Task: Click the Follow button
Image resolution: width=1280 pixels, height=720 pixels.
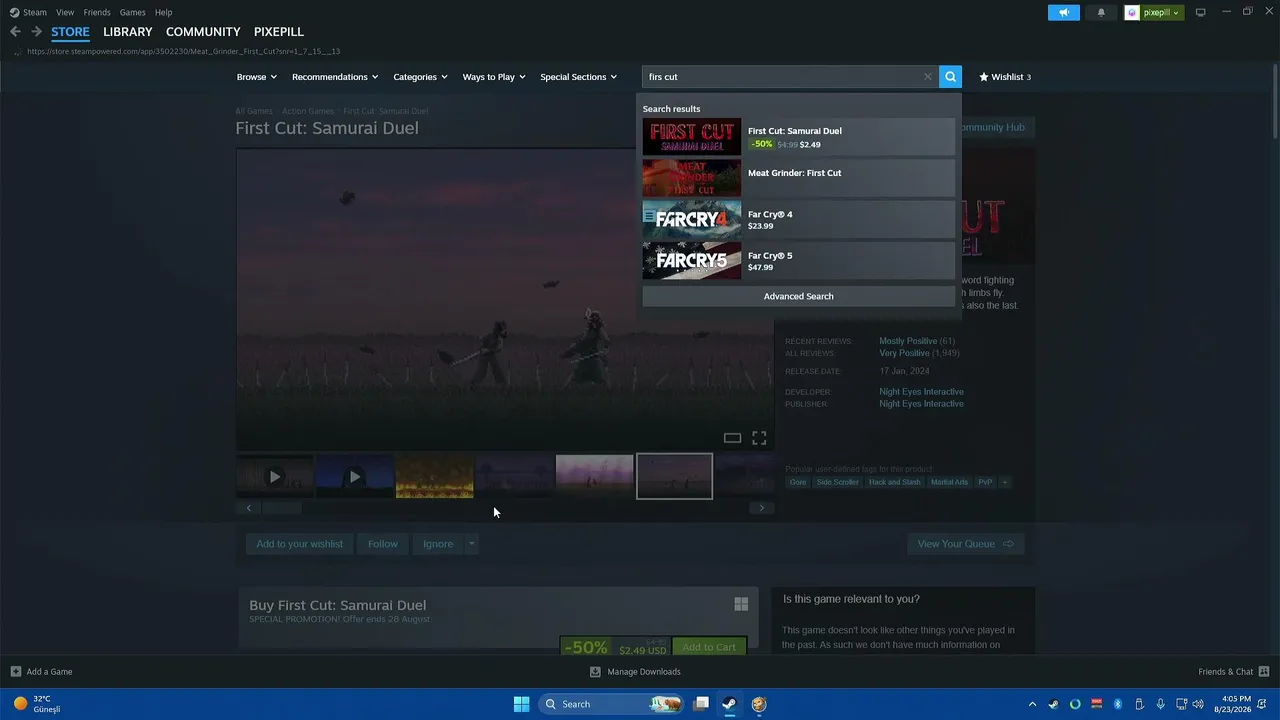Action: coord(382,544)
